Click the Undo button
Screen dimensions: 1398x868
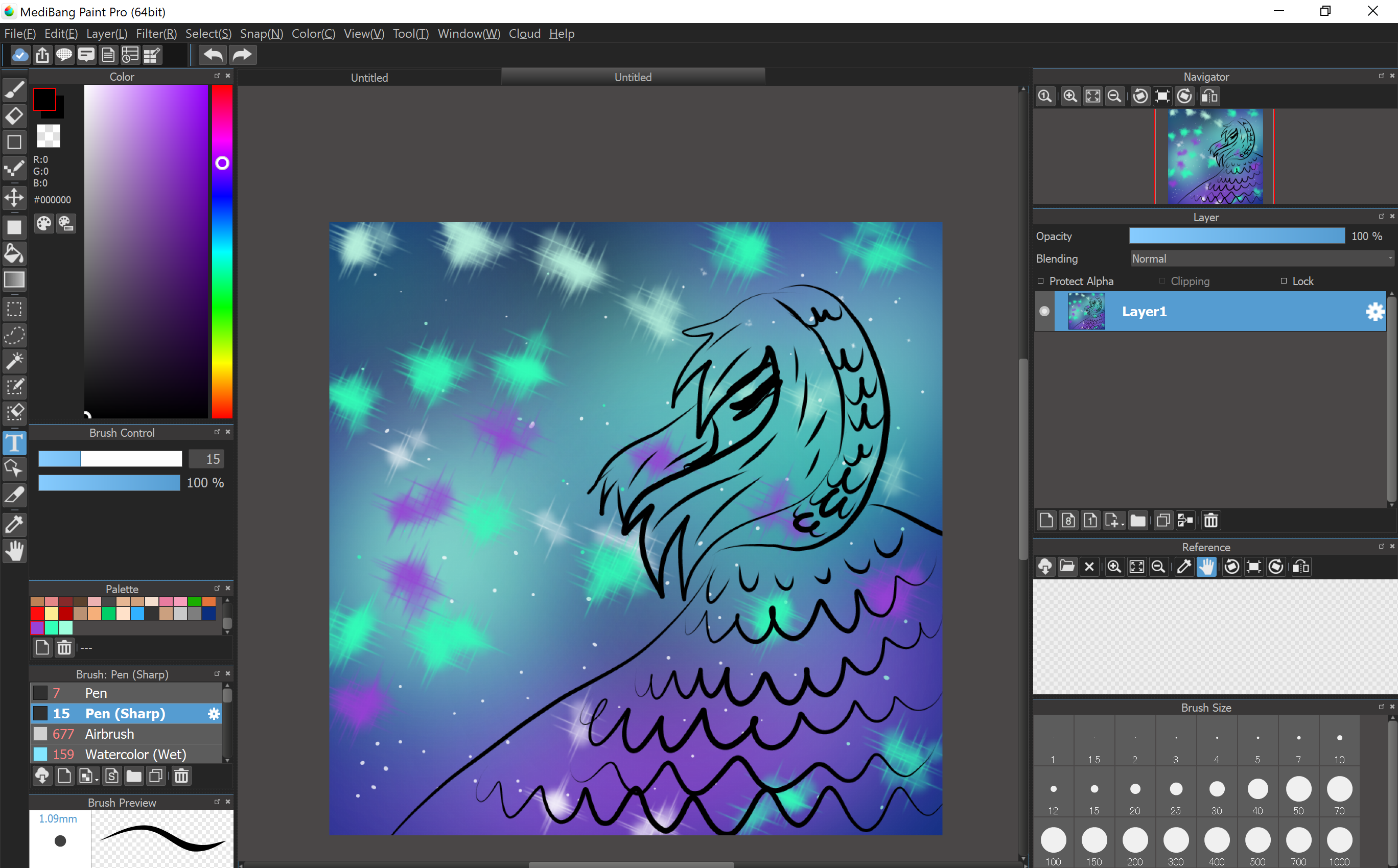click(212, 55)
